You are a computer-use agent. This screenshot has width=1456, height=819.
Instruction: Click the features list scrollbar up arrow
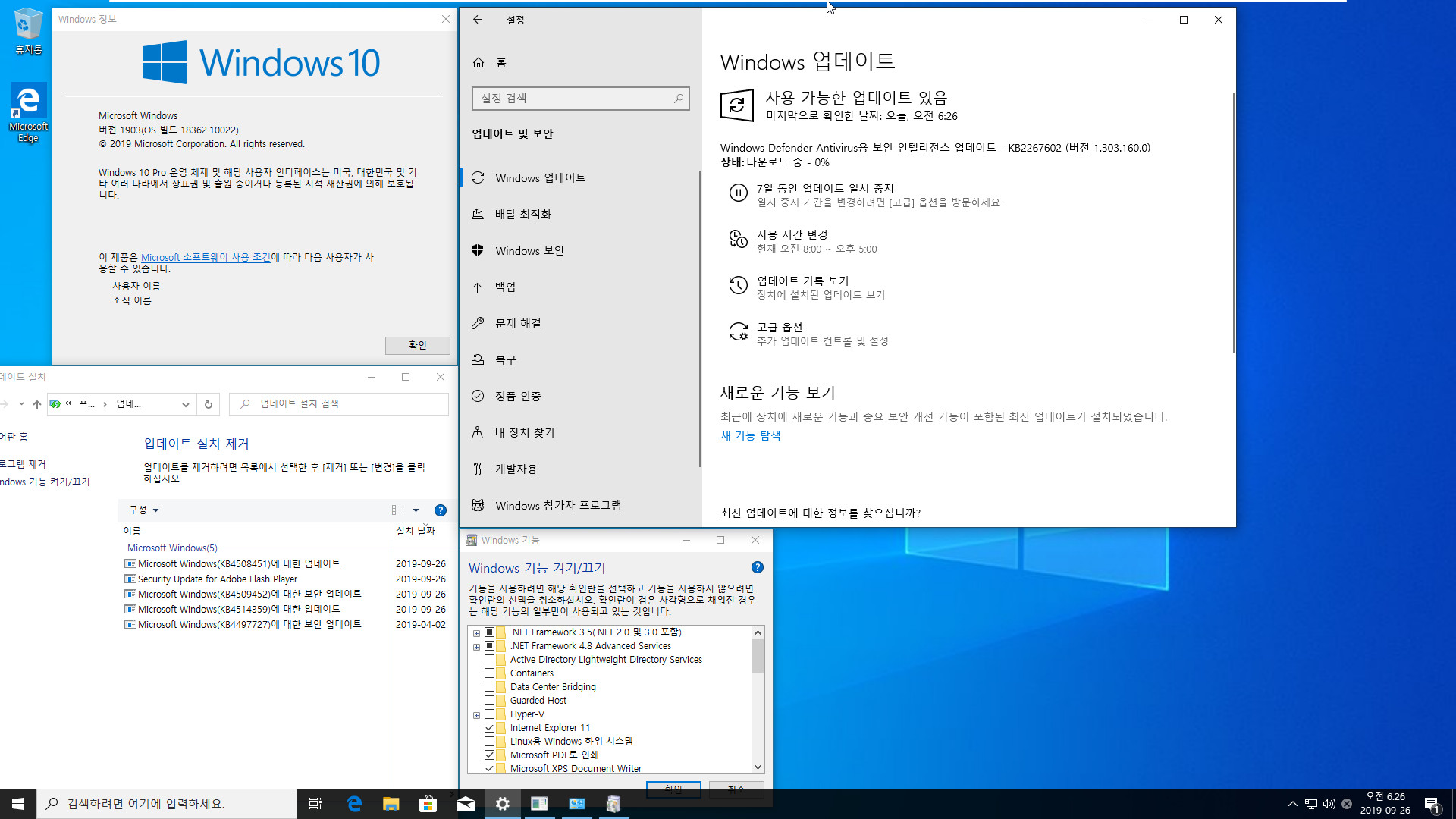[x=758, y=632]
